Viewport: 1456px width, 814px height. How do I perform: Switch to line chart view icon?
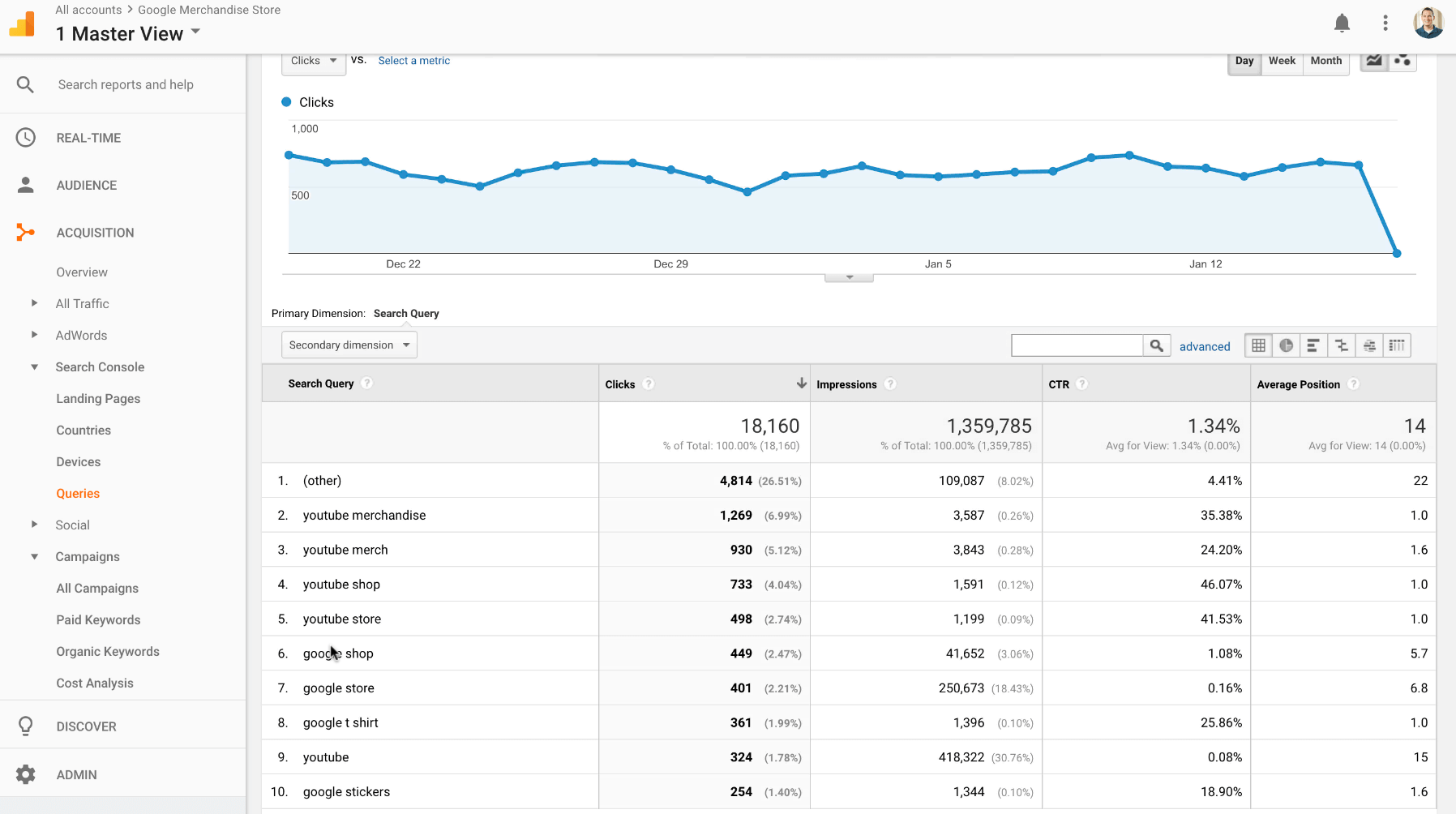pos(1374,61)
